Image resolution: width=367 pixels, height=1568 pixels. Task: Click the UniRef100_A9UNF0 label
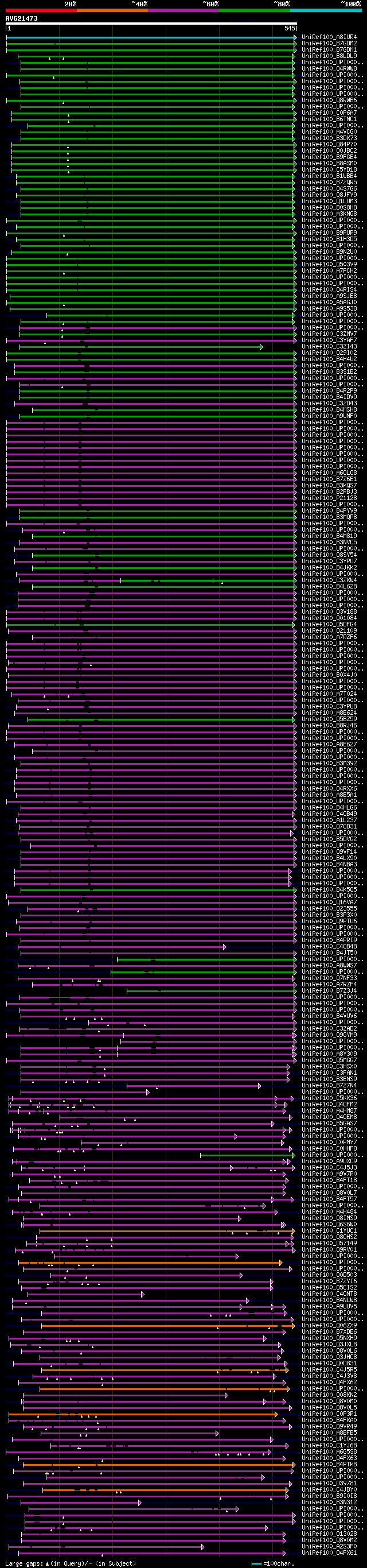tap(329, 416)
